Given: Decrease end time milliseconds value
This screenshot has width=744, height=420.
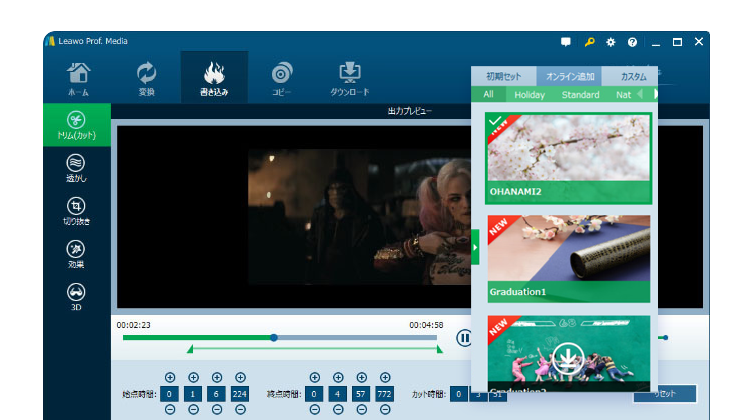Looking at the screenshot, I should [x=385, y=410].
